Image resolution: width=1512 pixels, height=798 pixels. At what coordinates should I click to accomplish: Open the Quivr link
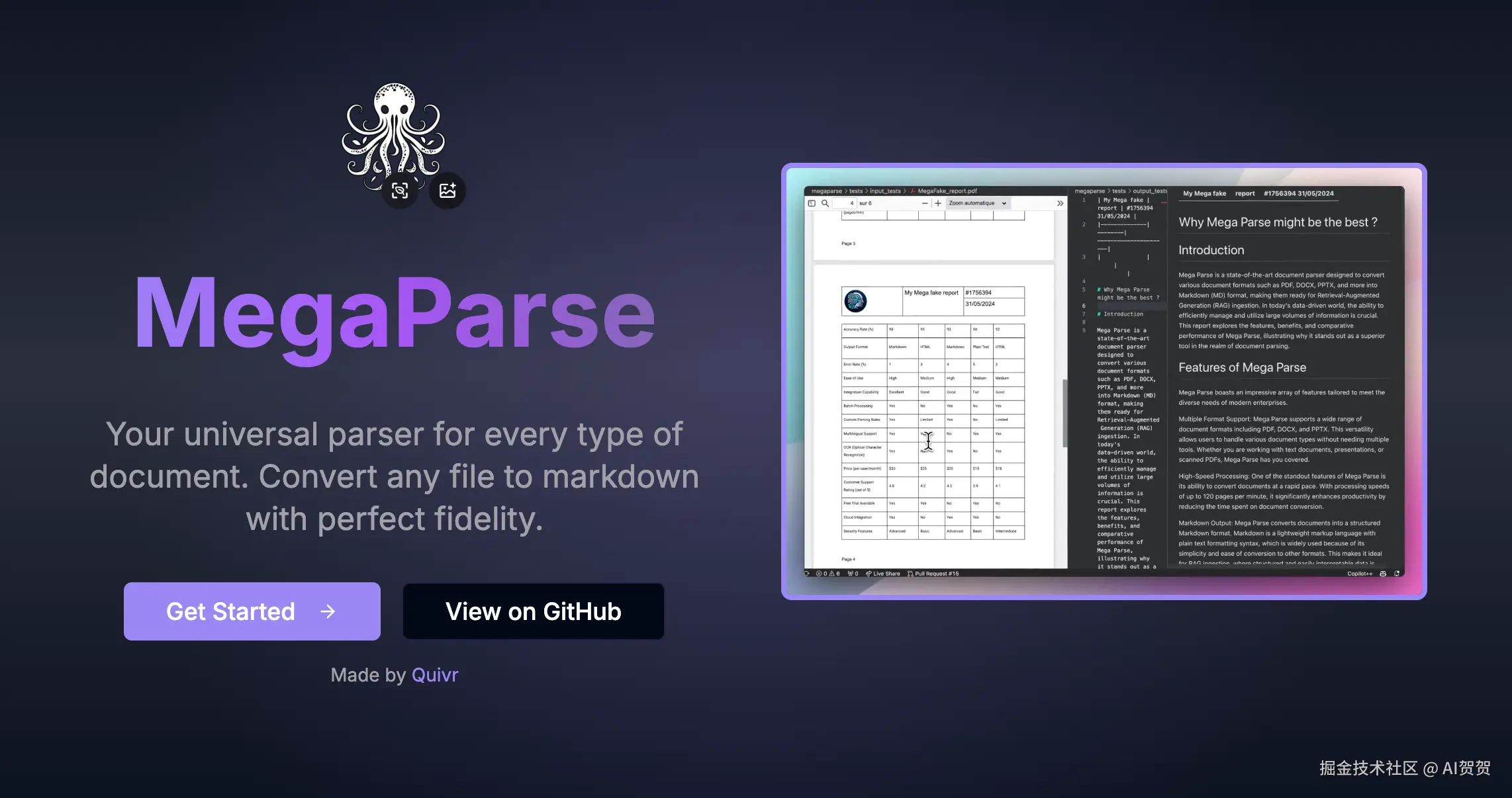435,675
